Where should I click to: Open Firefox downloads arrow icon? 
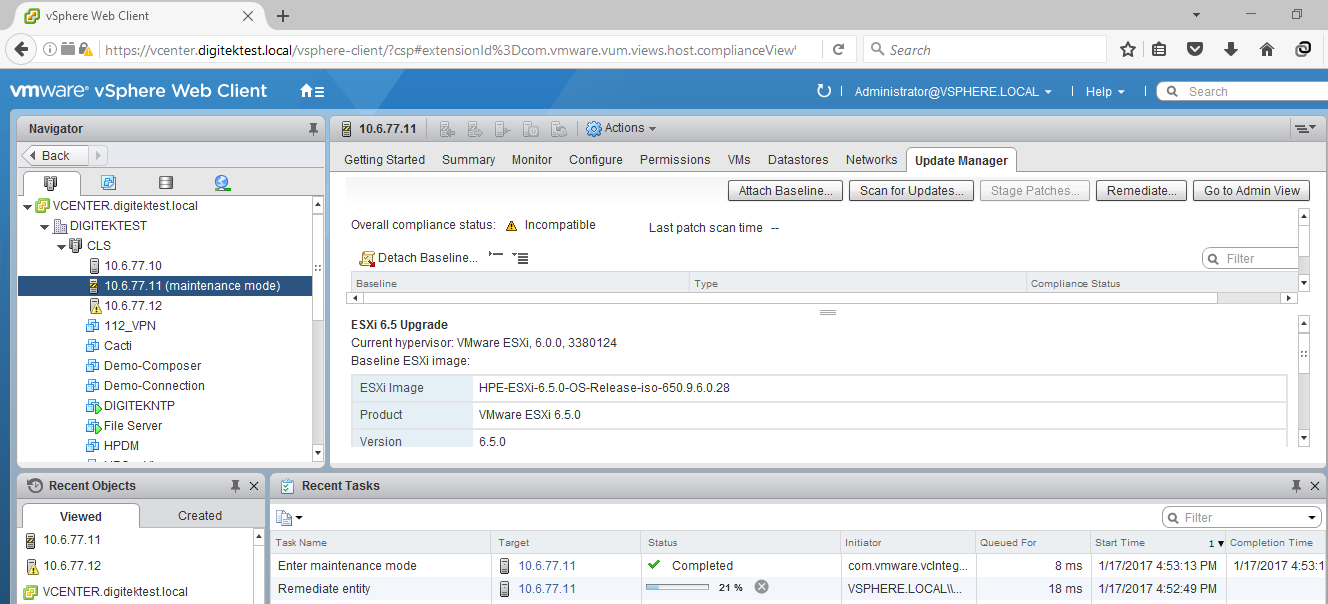pyautogui.click(x=1231, y=49)
